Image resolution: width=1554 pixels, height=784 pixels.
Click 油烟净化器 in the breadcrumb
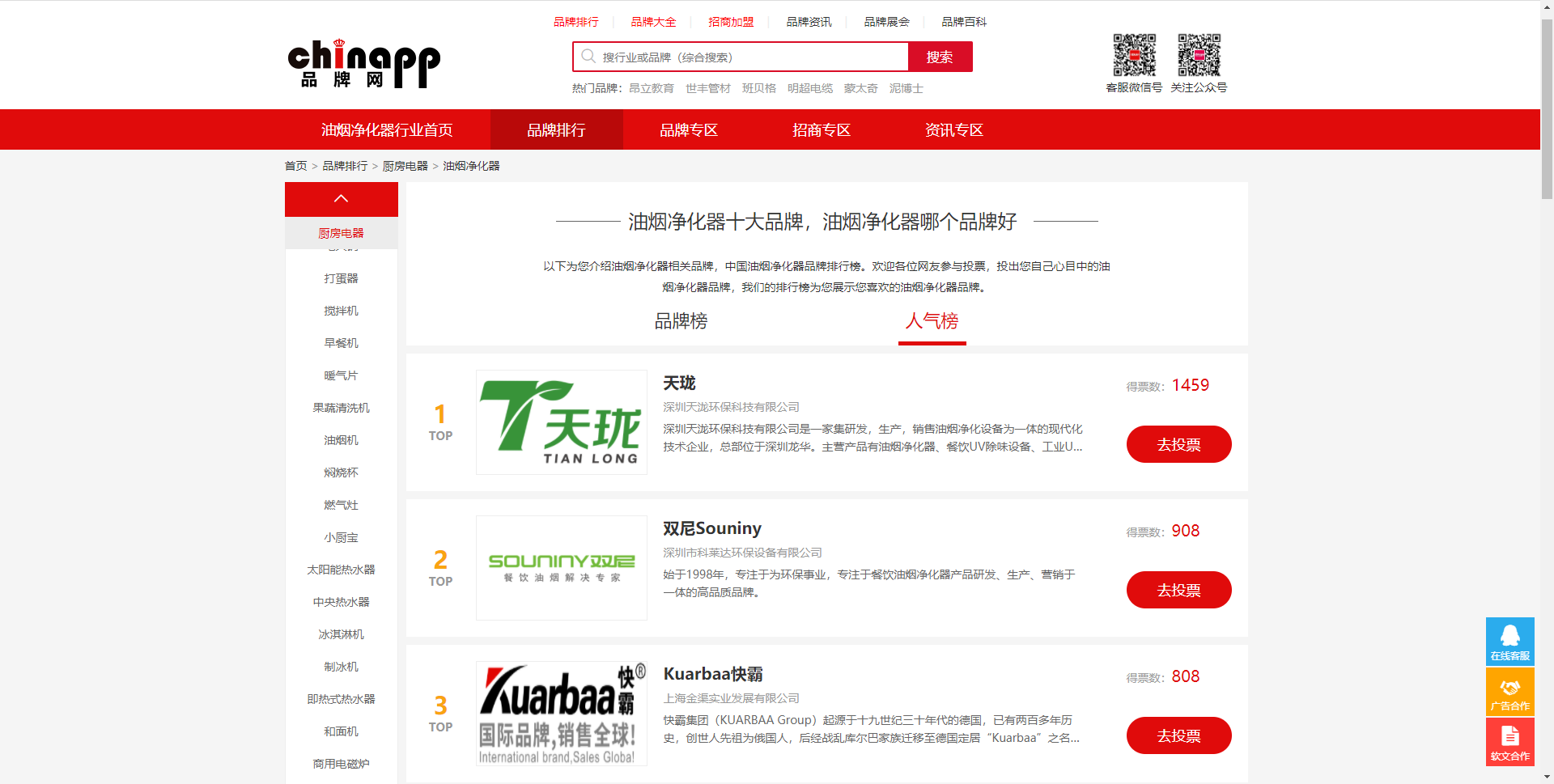click(x=472, y=166)
